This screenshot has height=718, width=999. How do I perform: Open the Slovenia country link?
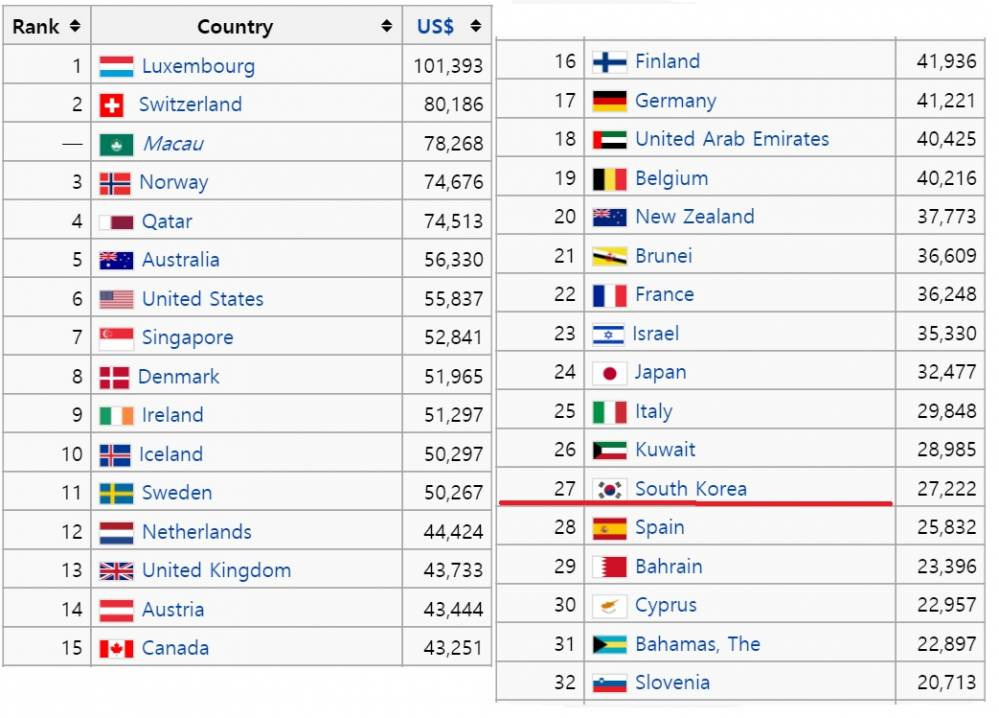click(x=672, y=683)
